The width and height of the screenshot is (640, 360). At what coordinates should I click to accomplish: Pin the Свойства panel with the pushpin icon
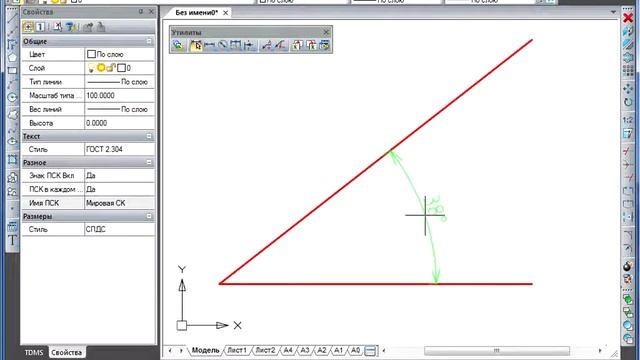[141, 12]
